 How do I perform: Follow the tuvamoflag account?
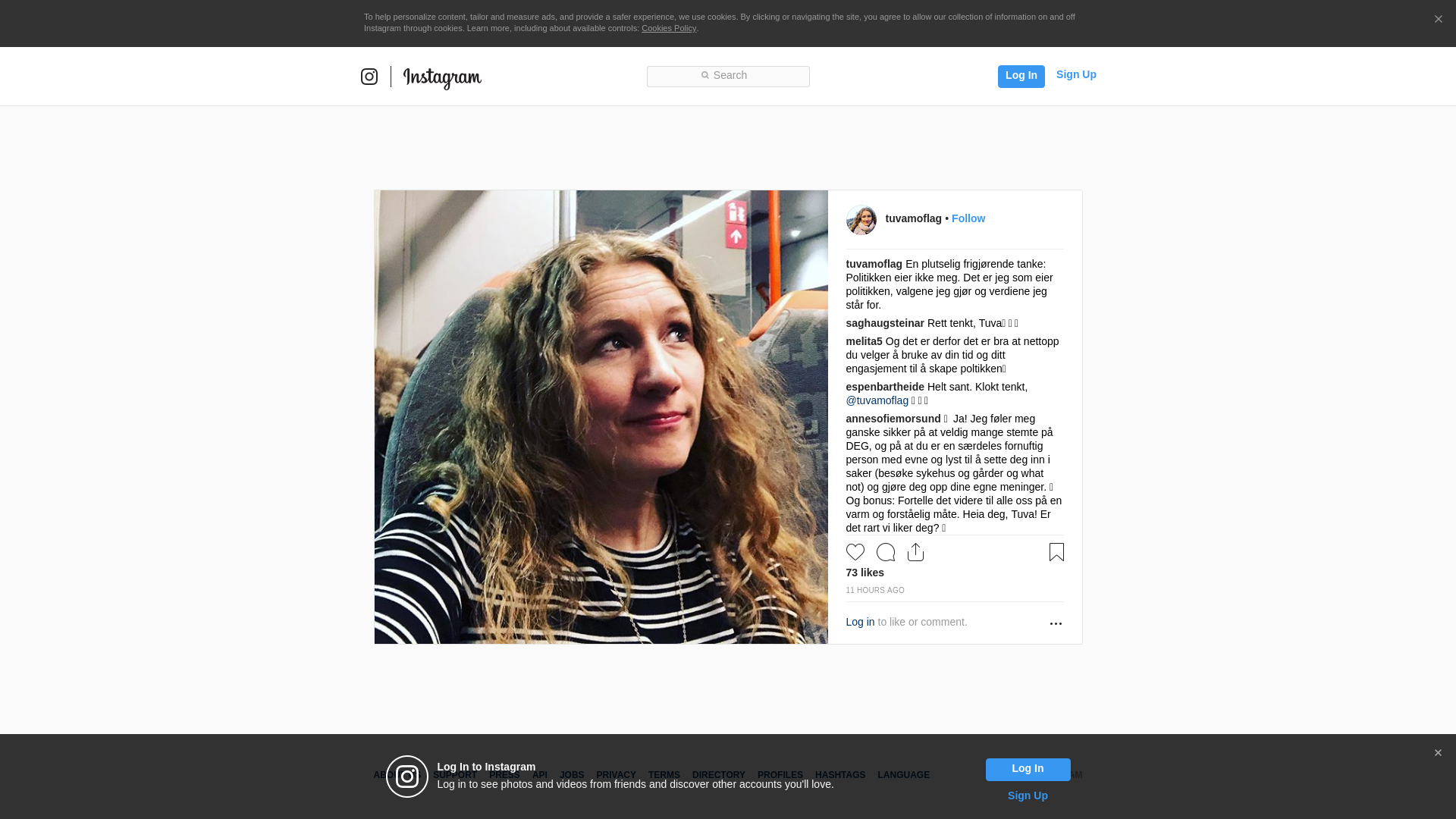[x=968, y=218]
